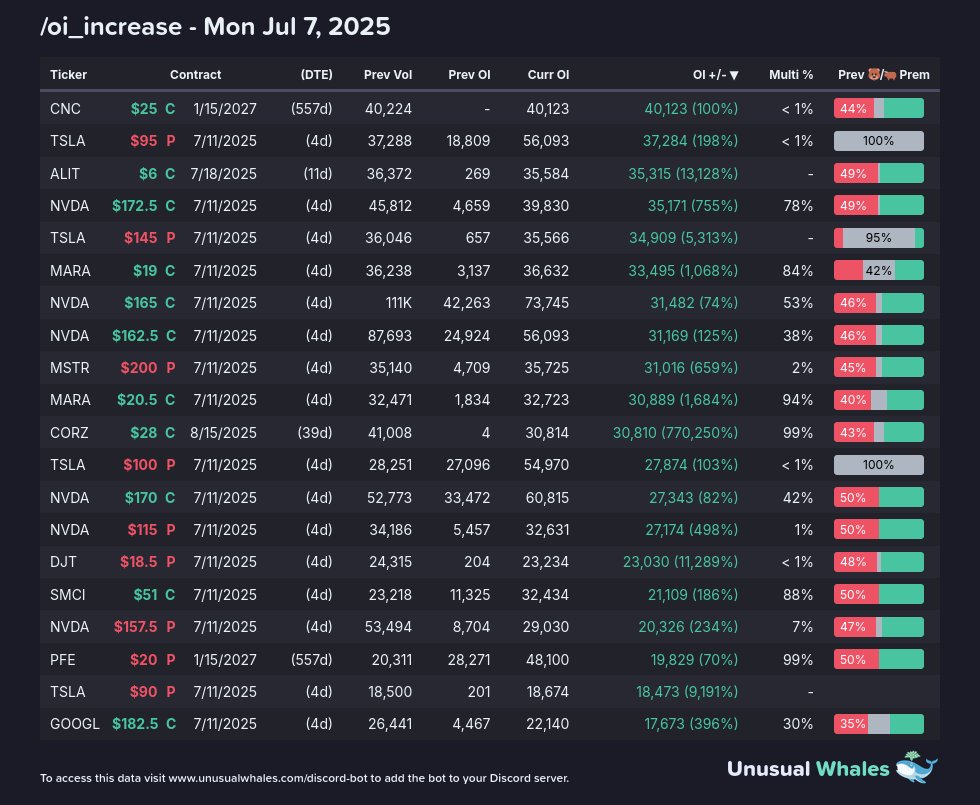The height and width of the screenshot is (805, 980).
Task: Click the Contract column header
Action: [196, 74]
